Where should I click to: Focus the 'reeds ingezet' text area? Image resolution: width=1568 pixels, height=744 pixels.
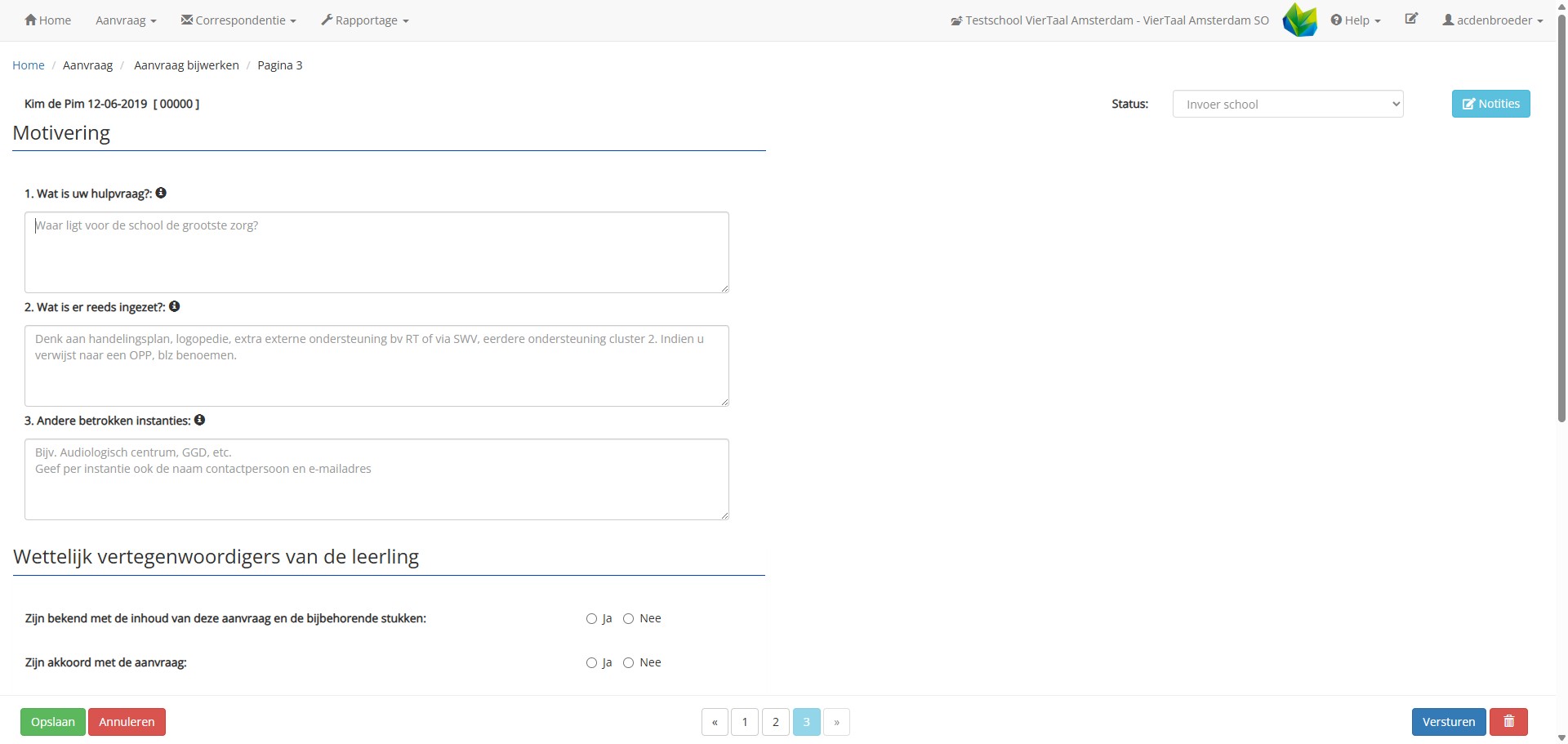pyautogui.click(x=376, y=366)
